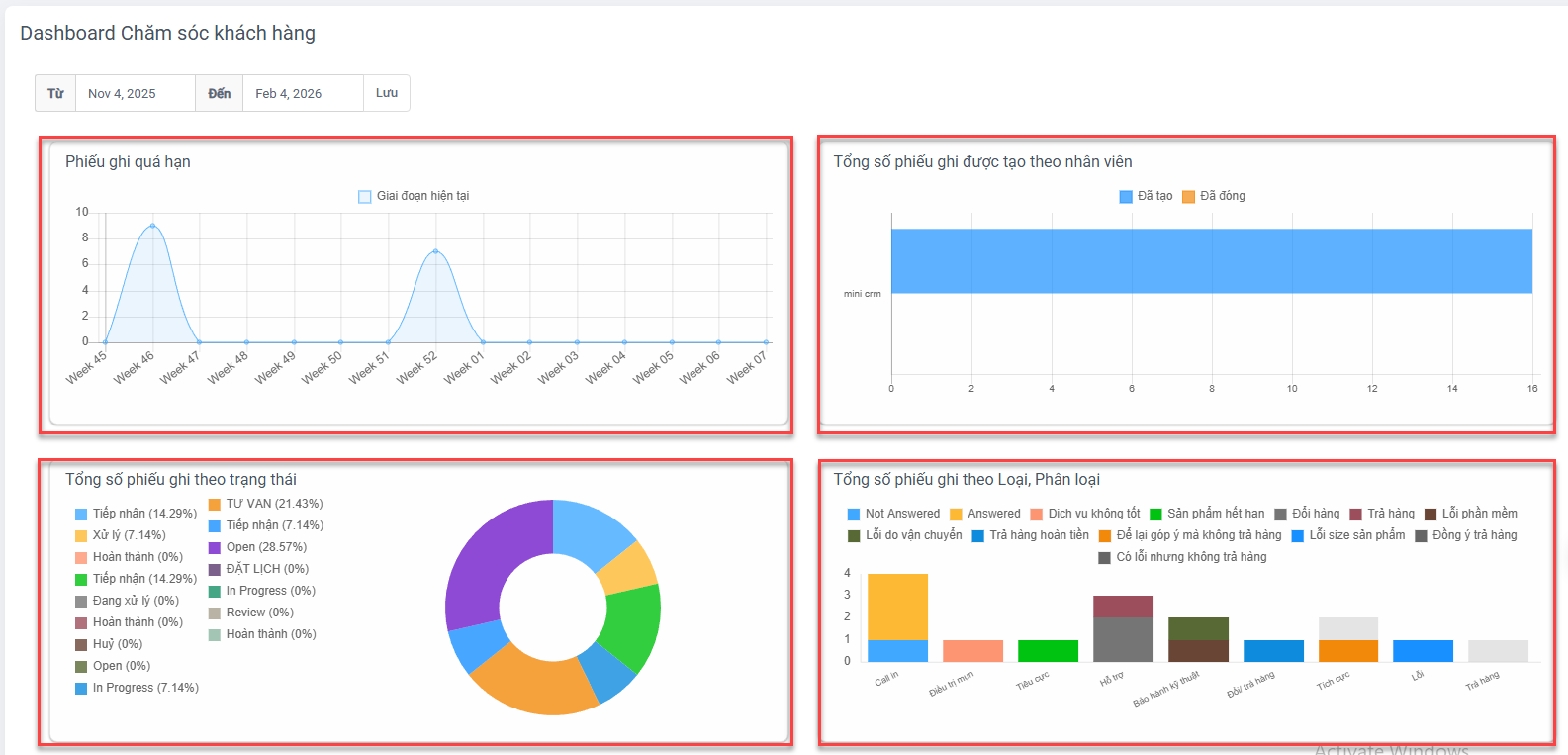Open the Từ start date field

pyautogui.click(x=135, y=94)
